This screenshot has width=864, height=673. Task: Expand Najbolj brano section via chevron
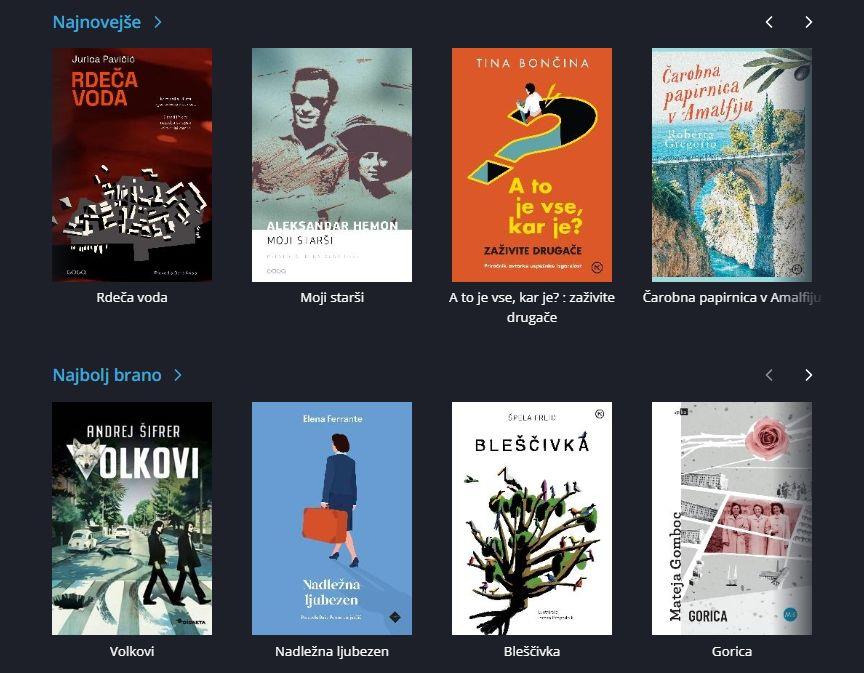pyautogui.click(x=177, y=375)
